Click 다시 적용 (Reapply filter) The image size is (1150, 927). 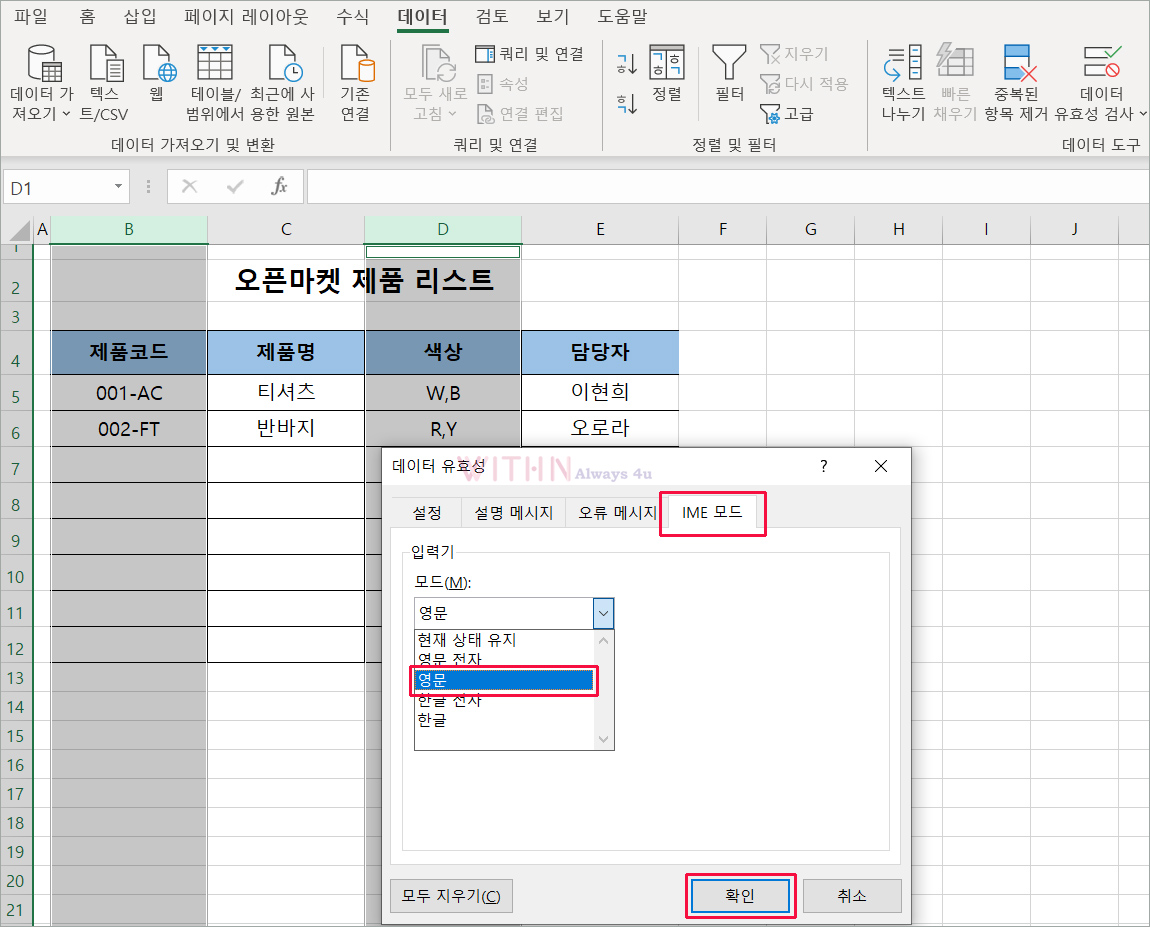coord(804,84)
